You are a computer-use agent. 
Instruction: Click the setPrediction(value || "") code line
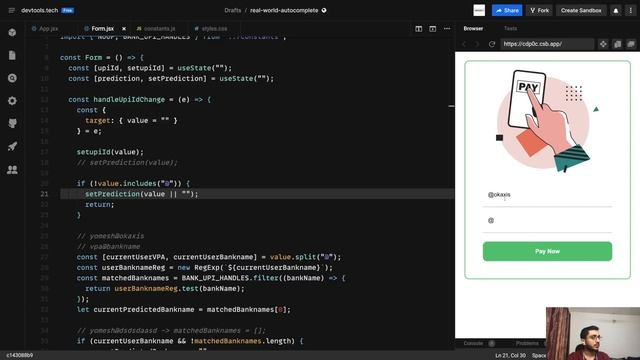[x=142, y=194]
